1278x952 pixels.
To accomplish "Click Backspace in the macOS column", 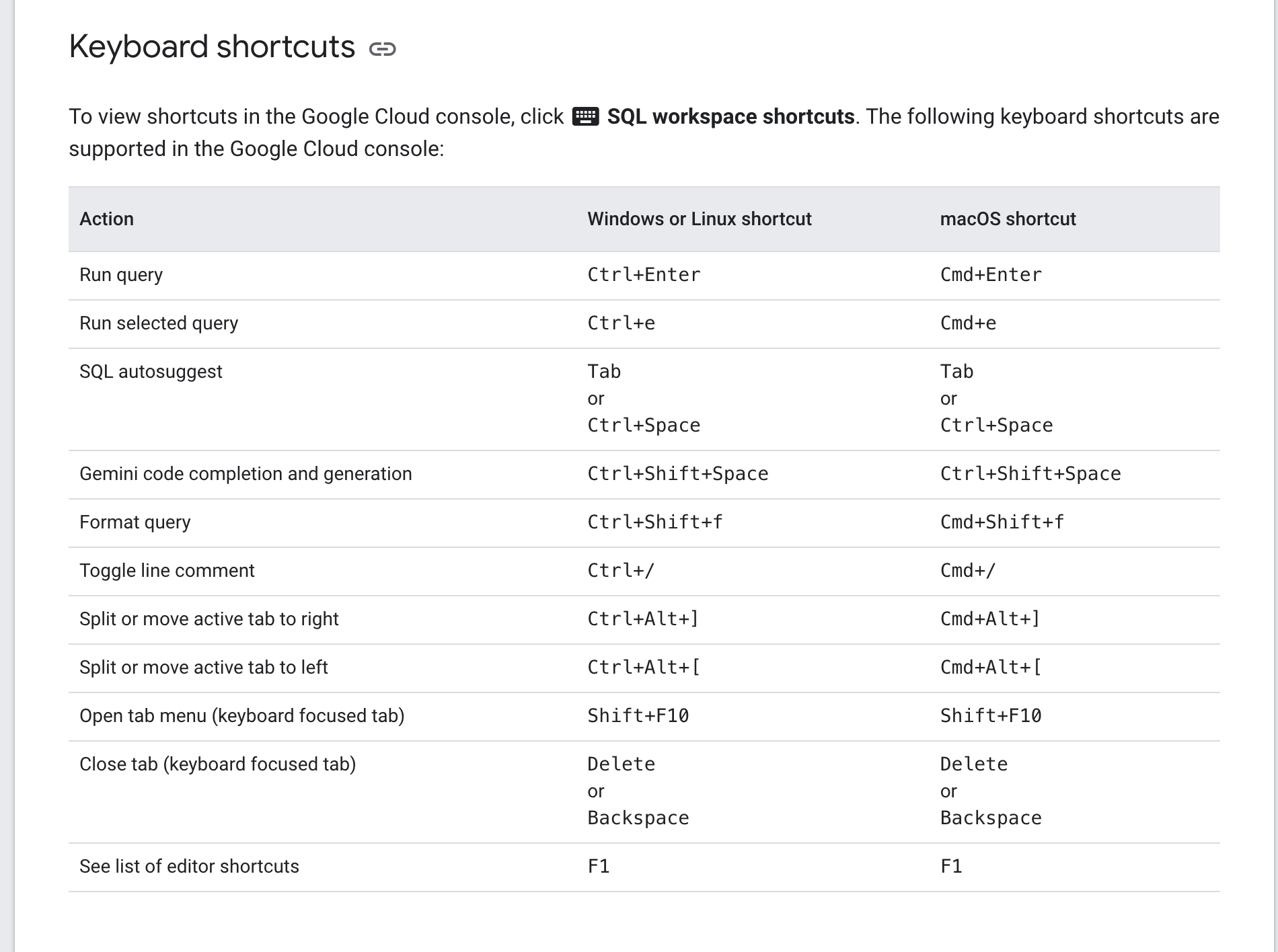I will pos(991,818).
